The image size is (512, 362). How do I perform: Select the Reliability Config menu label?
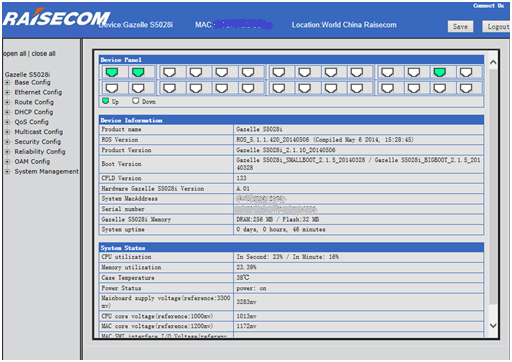click(x=40, y=152)
